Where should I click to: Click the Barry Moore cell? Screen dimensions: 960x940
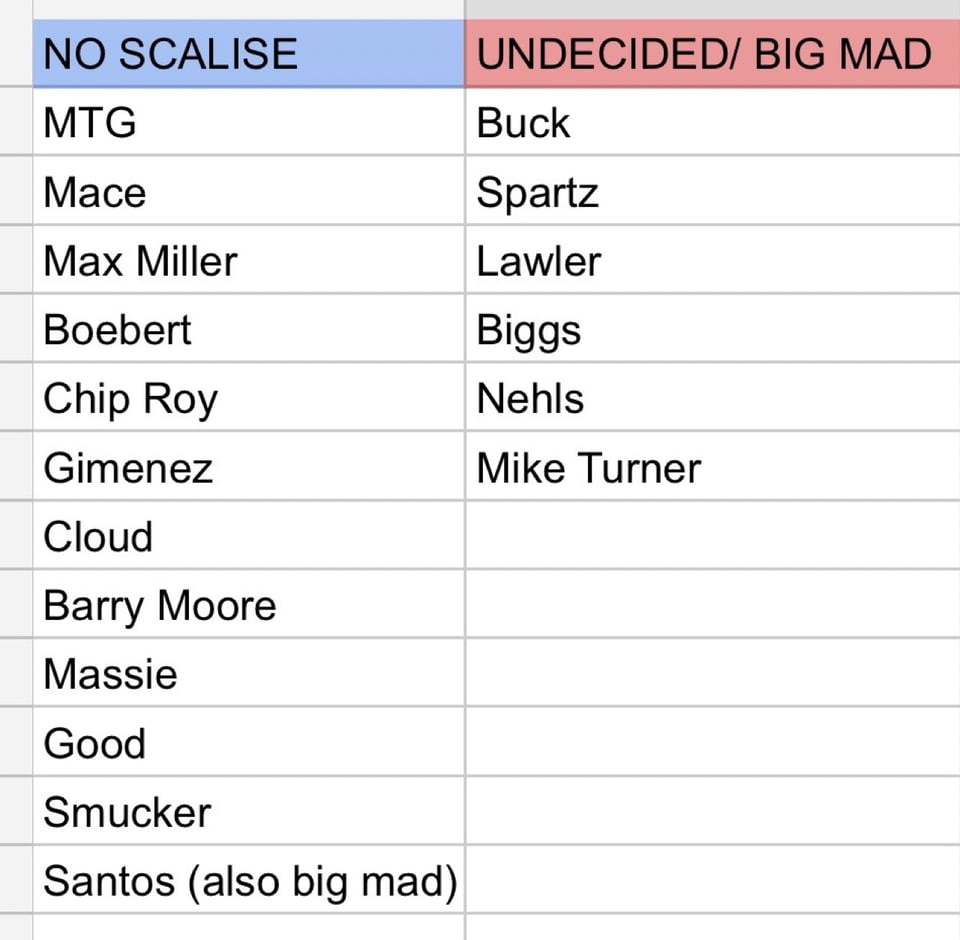point(248,606)
